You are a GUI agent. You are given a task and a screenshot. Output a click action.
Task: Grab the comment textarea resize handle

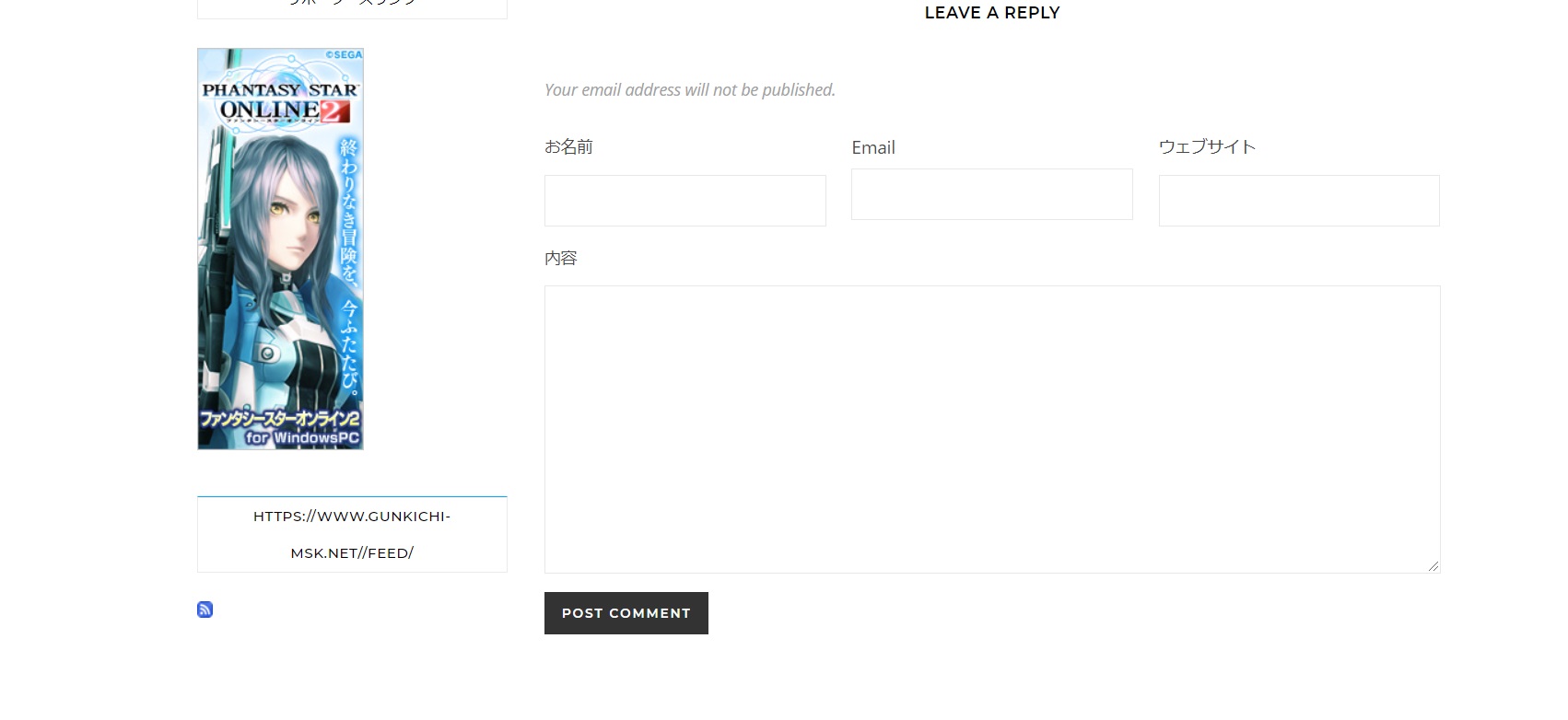tap(1433, 566)
